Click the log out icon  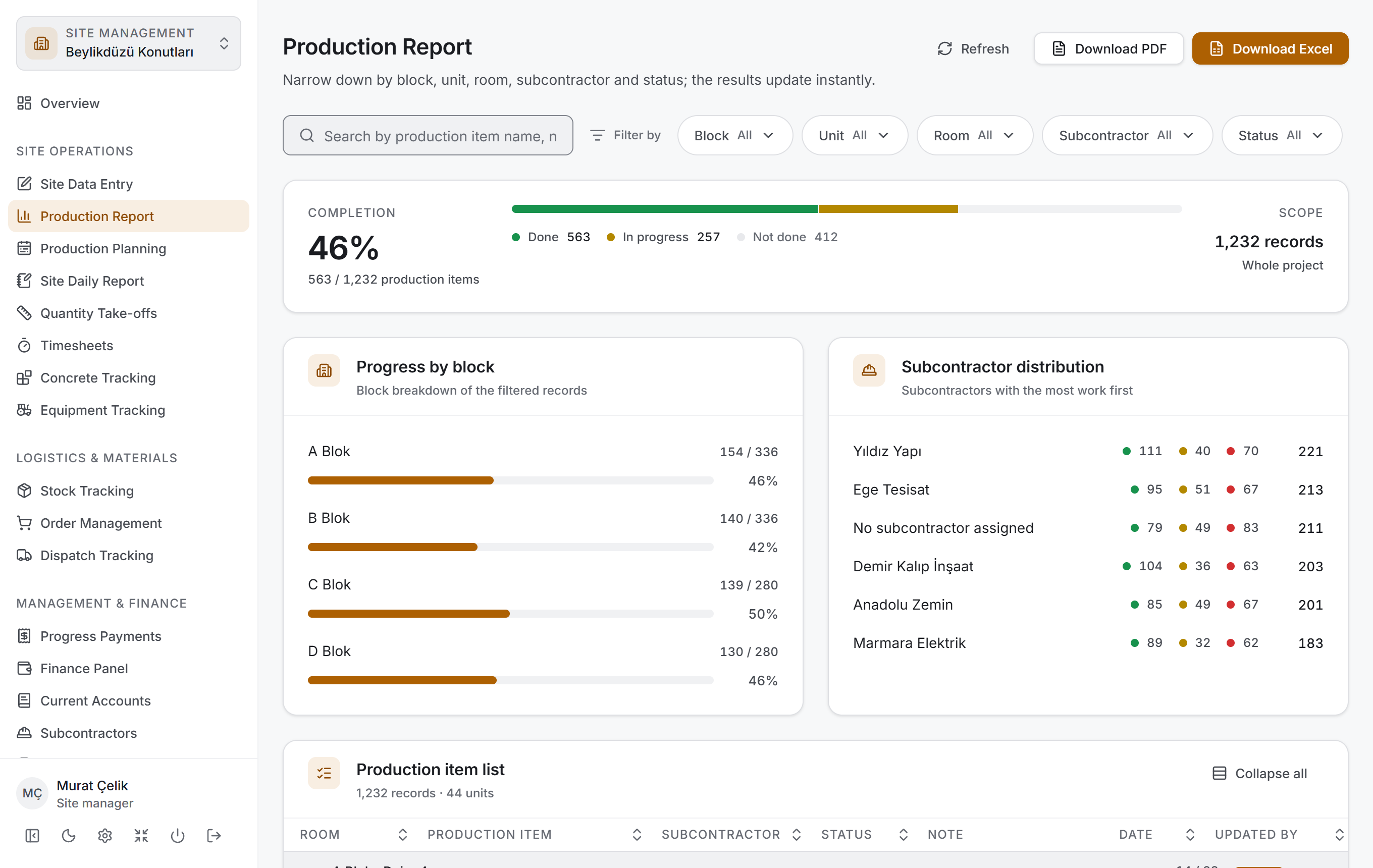tap(214, 836)
